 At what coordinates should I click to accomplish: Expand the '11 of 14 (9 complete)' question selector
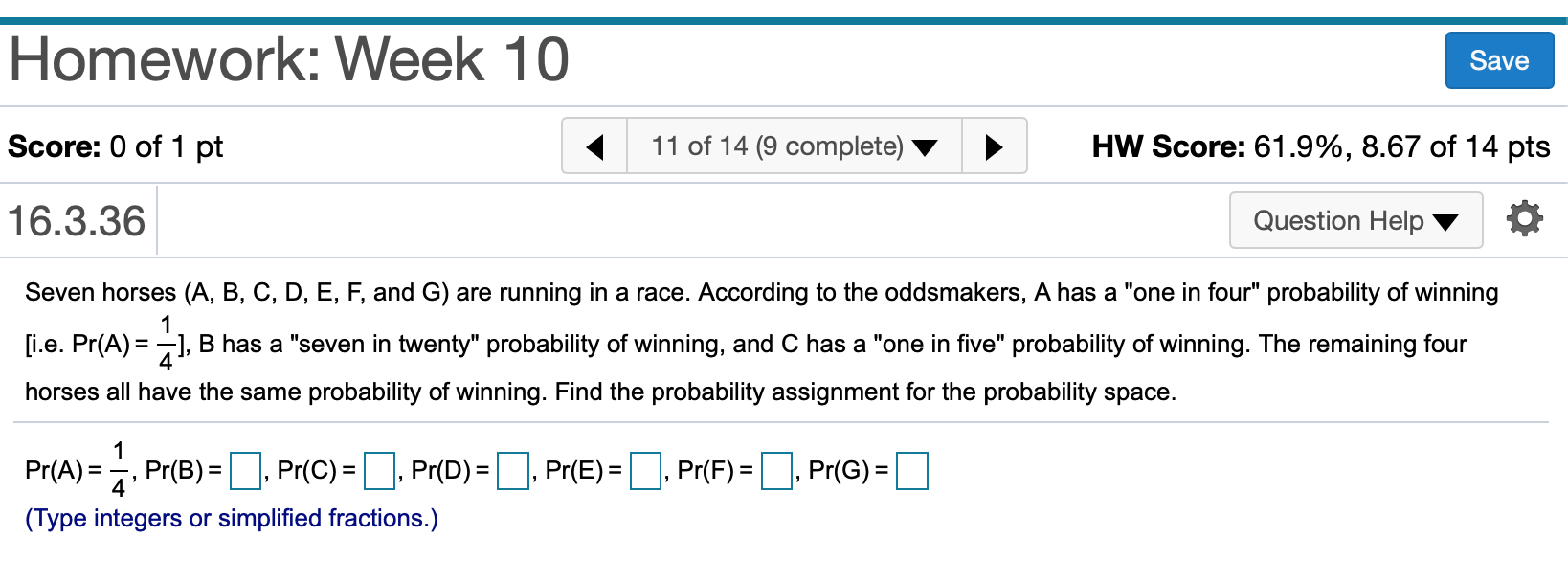(x=793, y=146)
